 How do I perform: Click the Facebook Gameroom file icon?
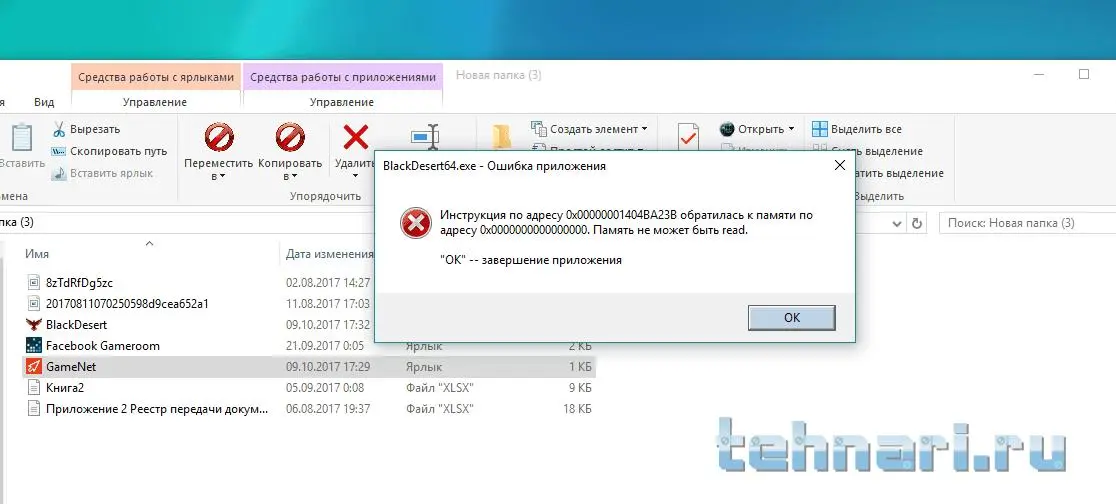coord(33,346)
